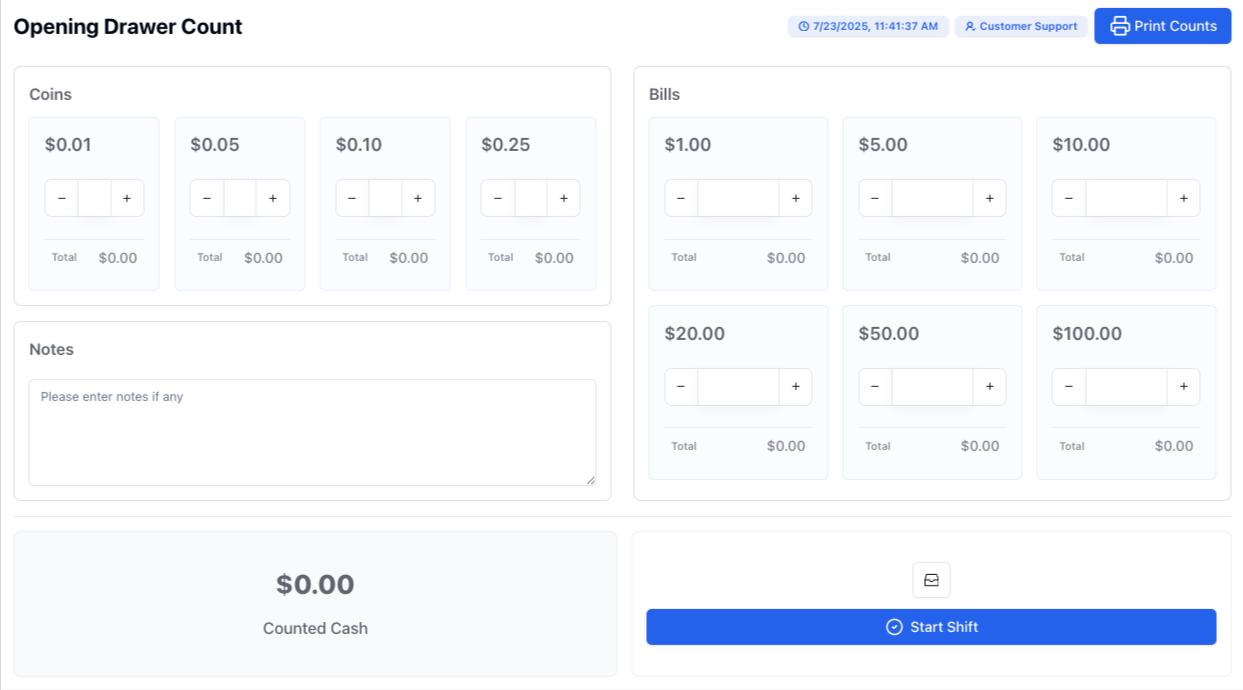Select the $0.25 quantity field
The width and height of the screenshot is (1243, 690).
(x=531, y=198)
